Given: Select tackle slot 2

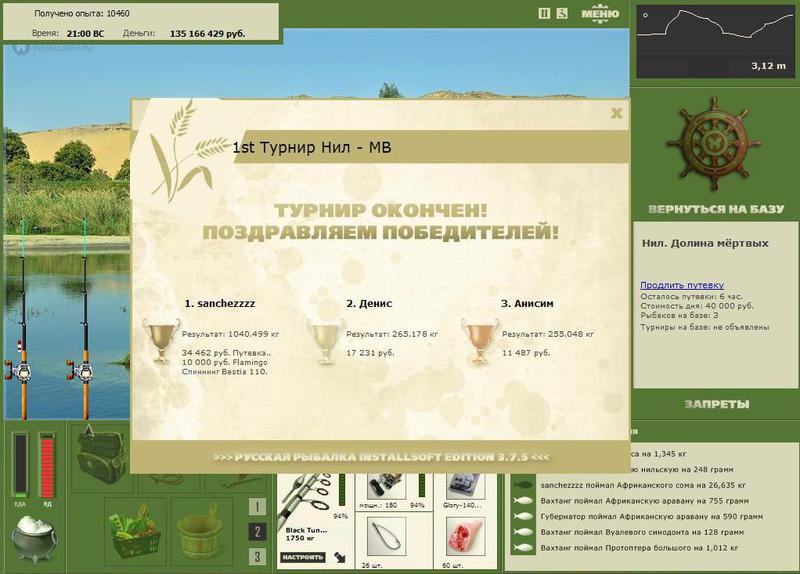Looking at the screenshot, I should coord(257,532).
